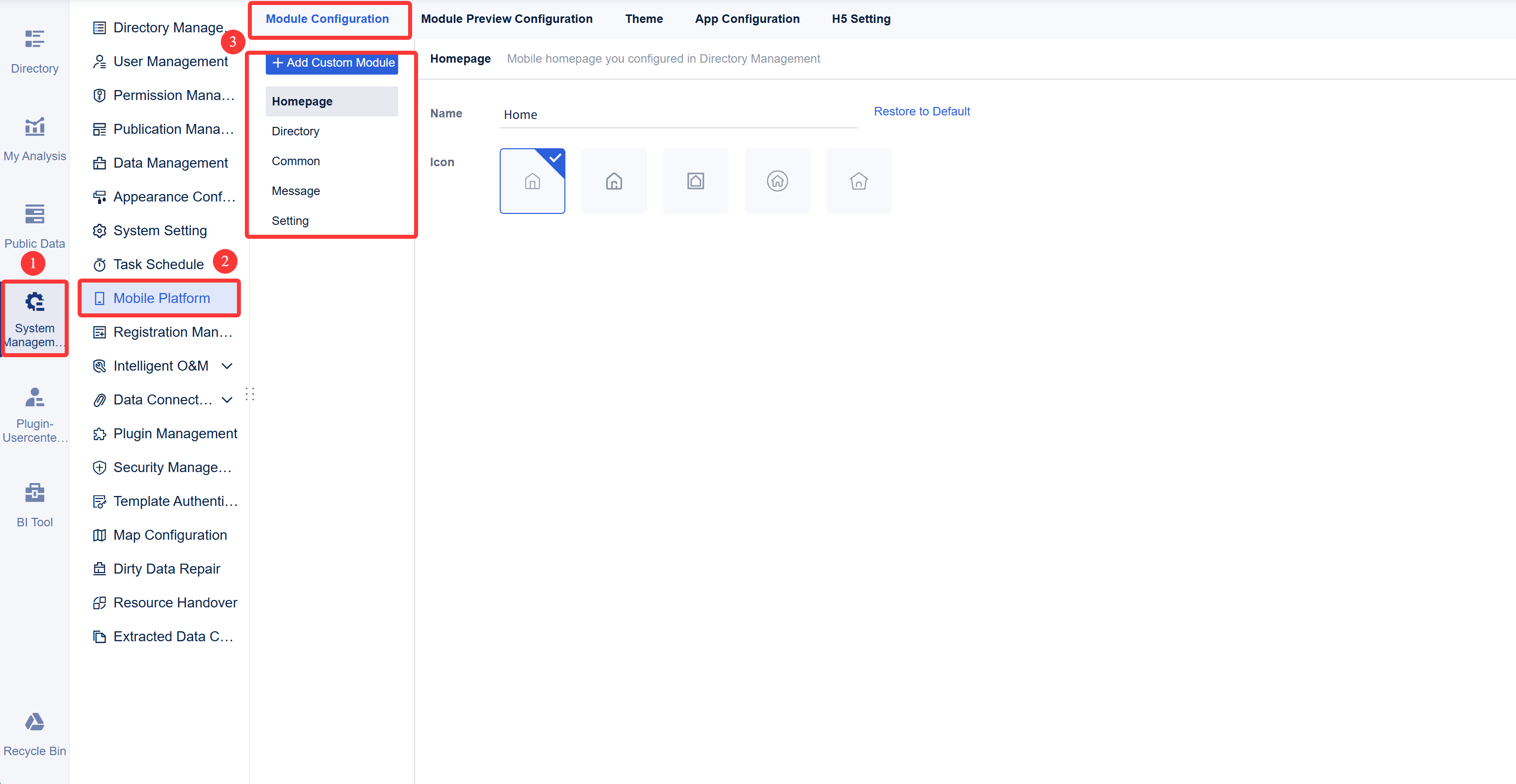Open the Plugin-Usercenter panel
Image resolution: width=1516 pixels, height=784 pixels.
point(35,412)
